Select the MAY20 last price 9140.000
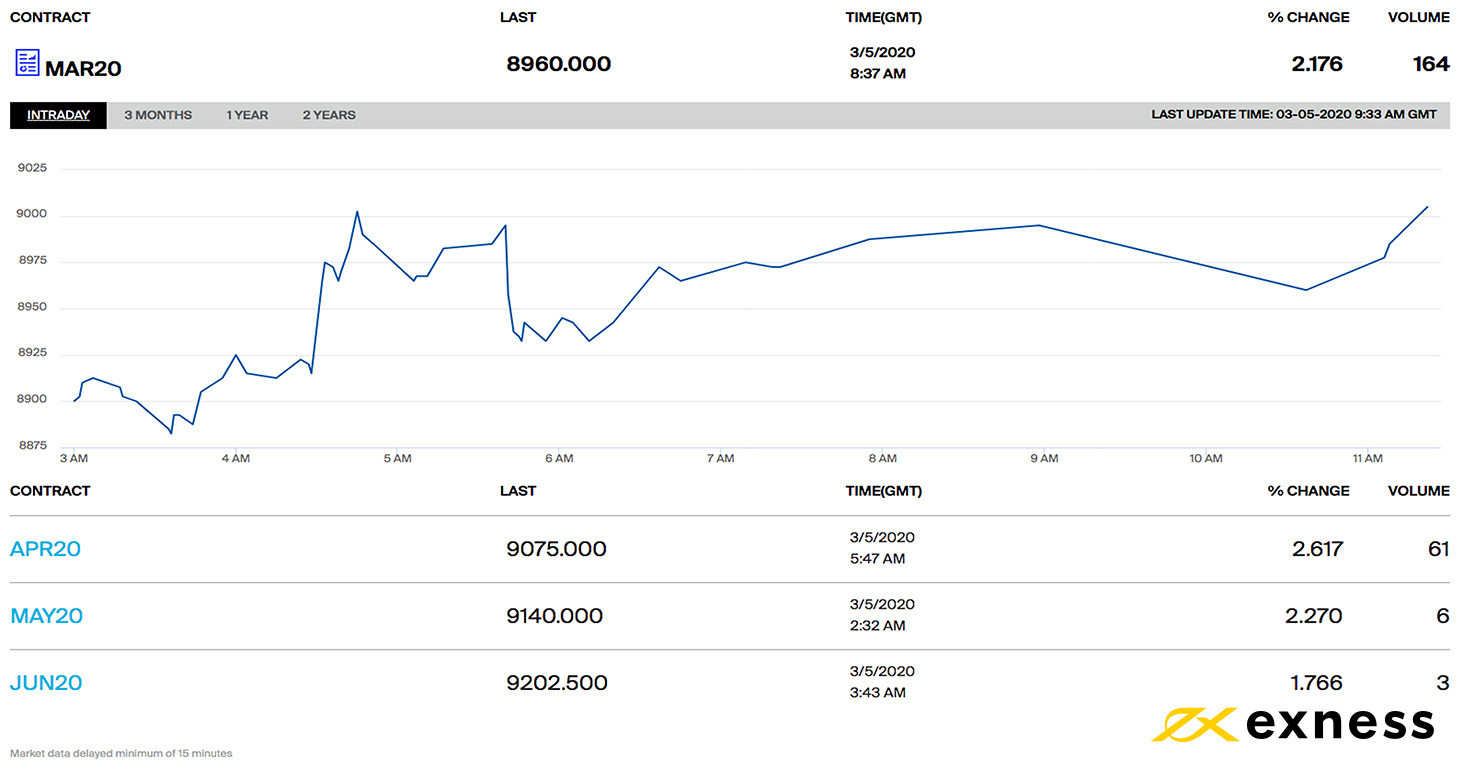The width and height of the screenshot is (1463, 768). 555,616
